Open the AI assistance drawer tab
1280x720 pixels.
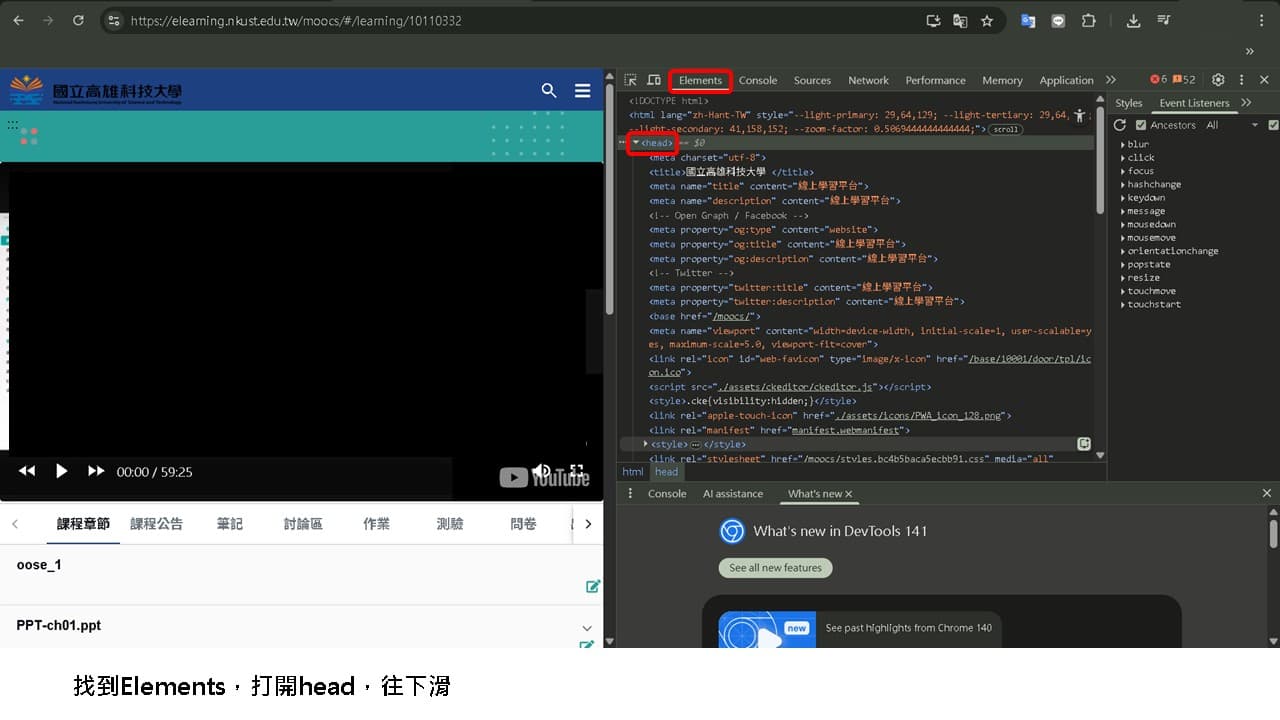point(733,494)
